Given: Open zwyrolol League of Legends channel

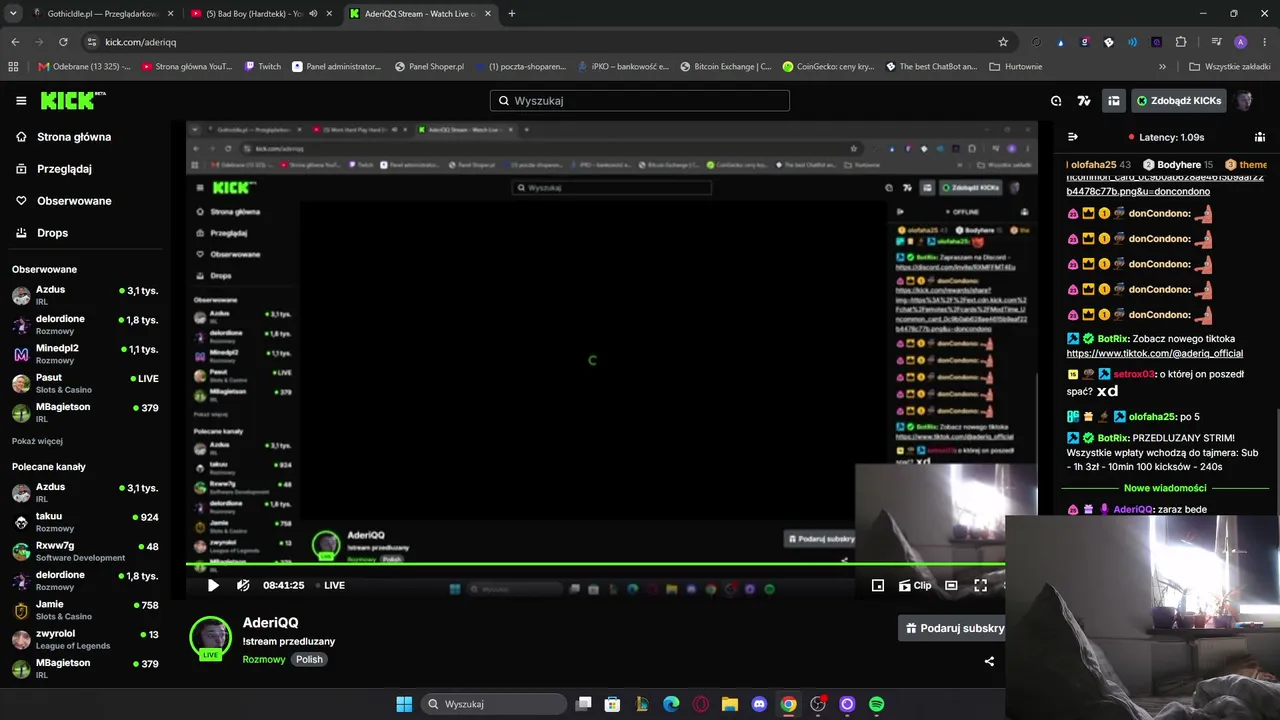Looking at the screenshot, I should [x=85, y=639].
